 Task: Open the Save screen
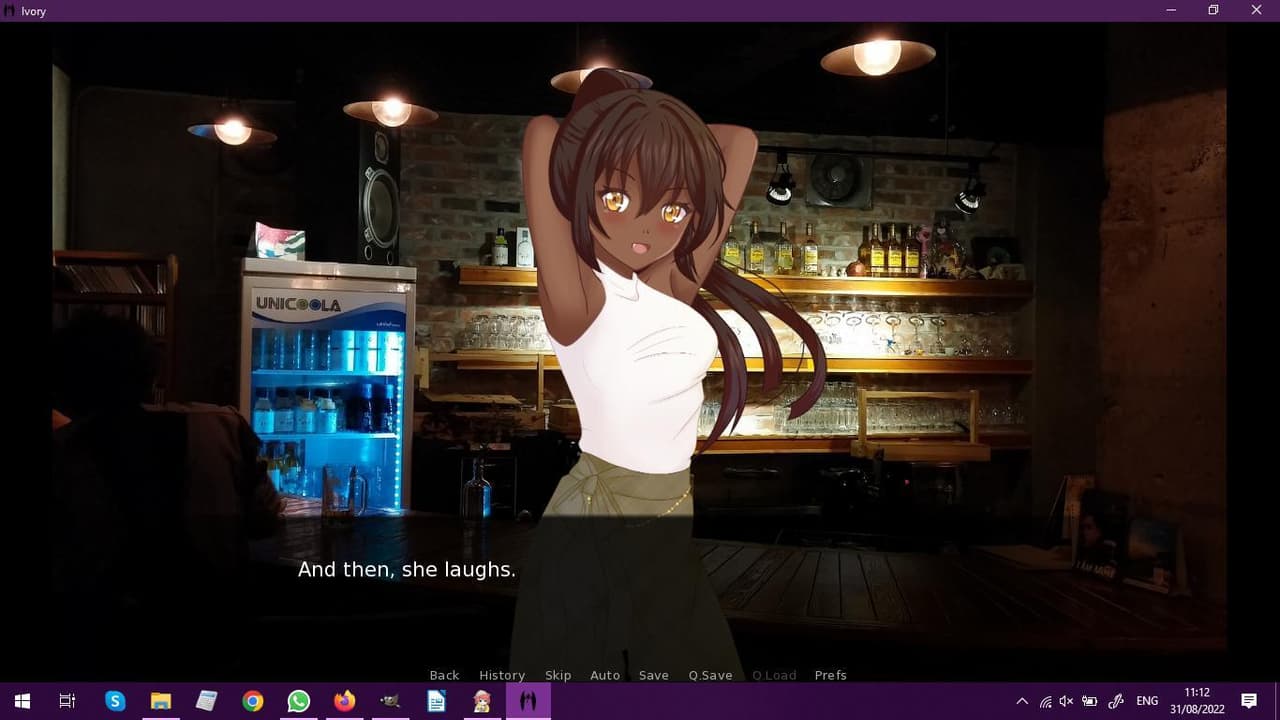coord(654,675)
